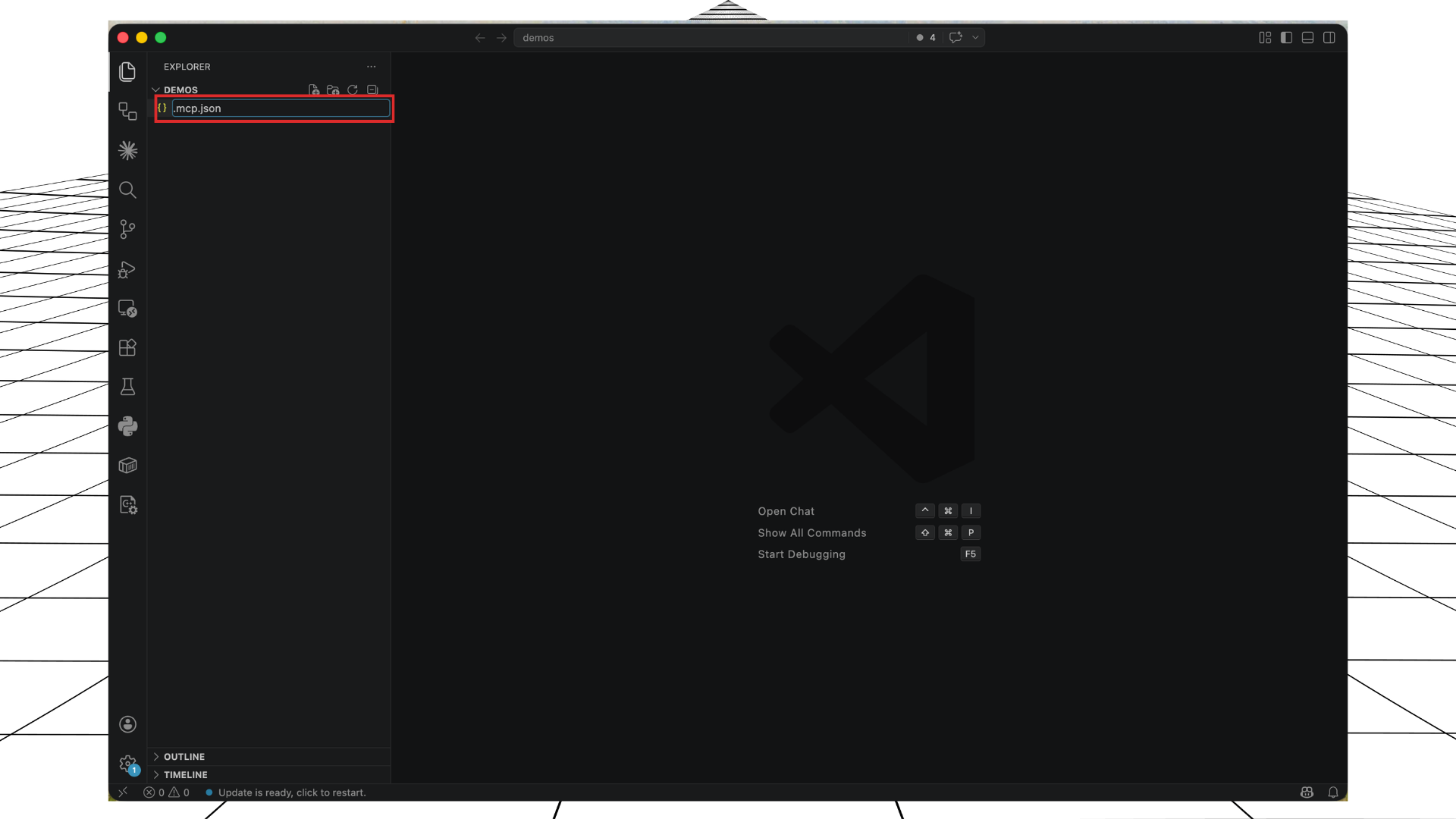
Task: Open the Run and Debug view
Action: pos(127,270)
